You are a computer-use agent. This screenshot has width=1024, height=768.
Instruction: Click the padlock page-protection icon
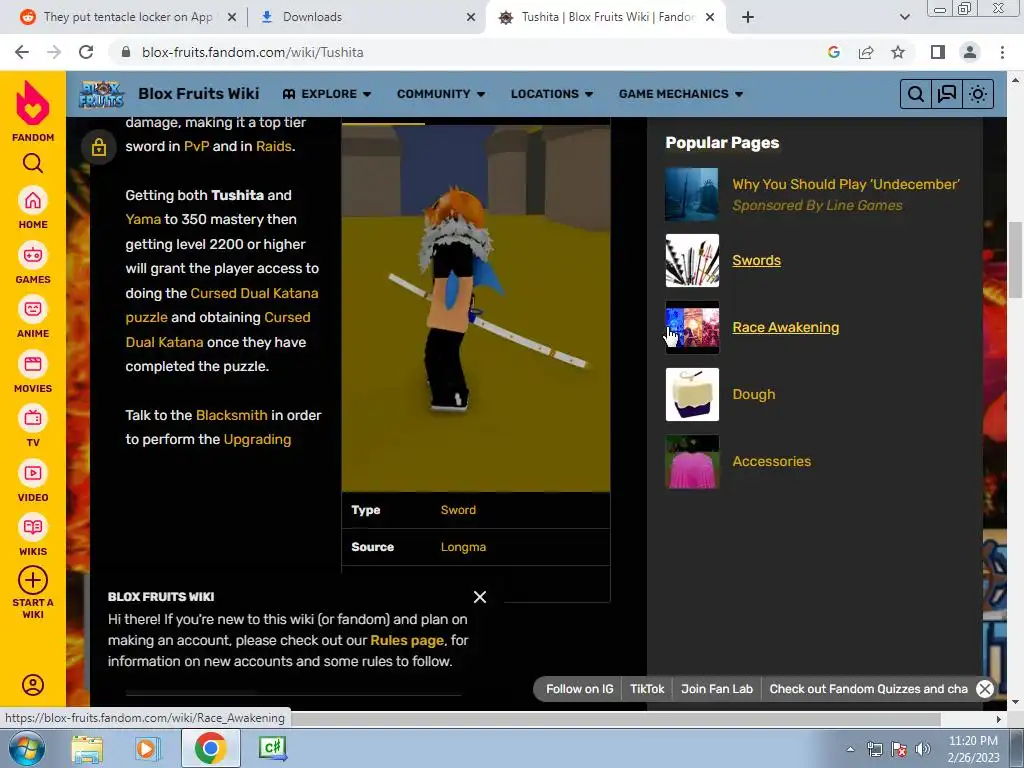pos(99,146)
